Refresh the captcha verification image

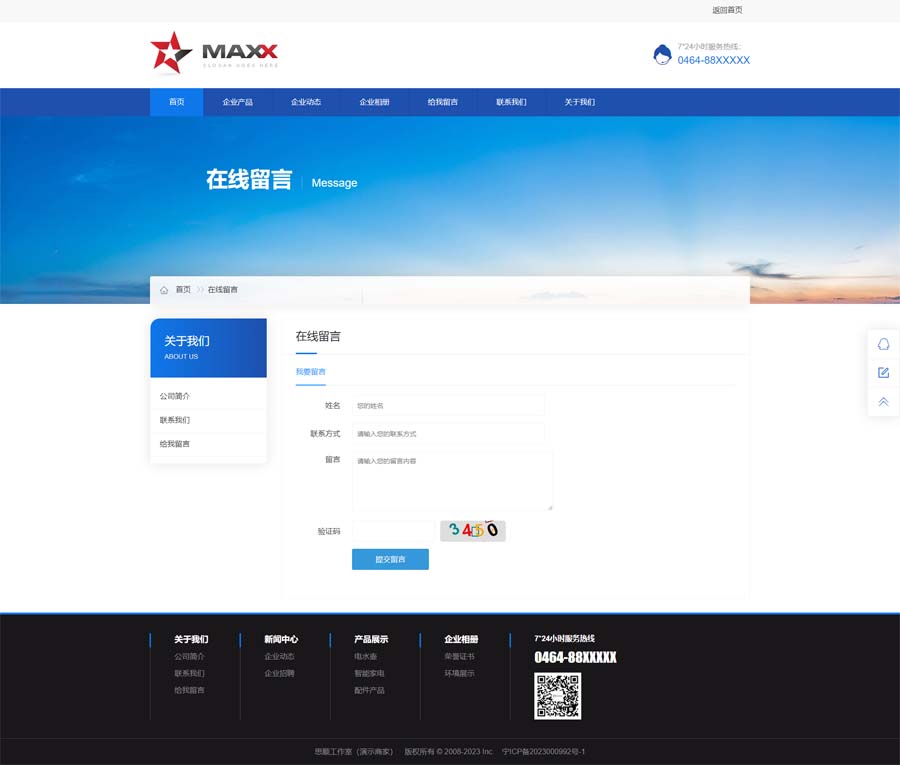pyautogui.click(x=473, y=531)
